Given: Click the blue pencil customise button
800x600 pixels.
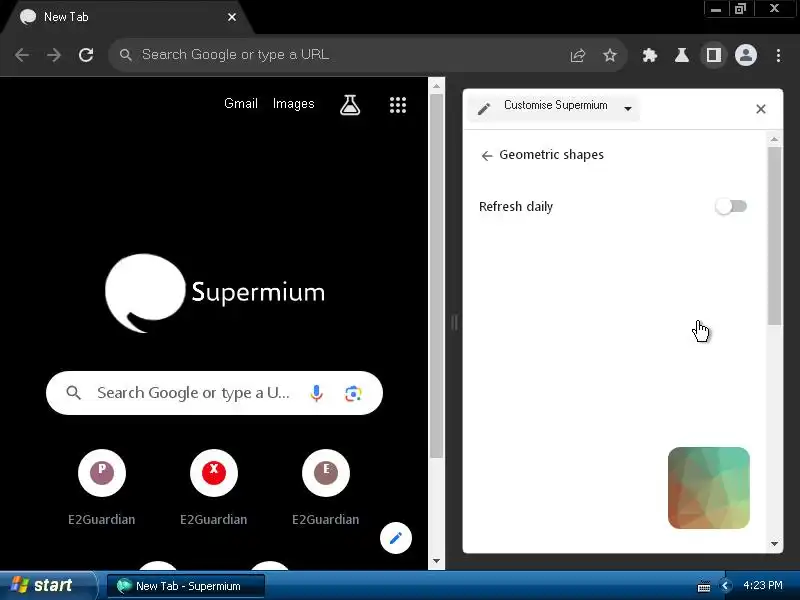Looking at the screenshot, I should 396,538.
